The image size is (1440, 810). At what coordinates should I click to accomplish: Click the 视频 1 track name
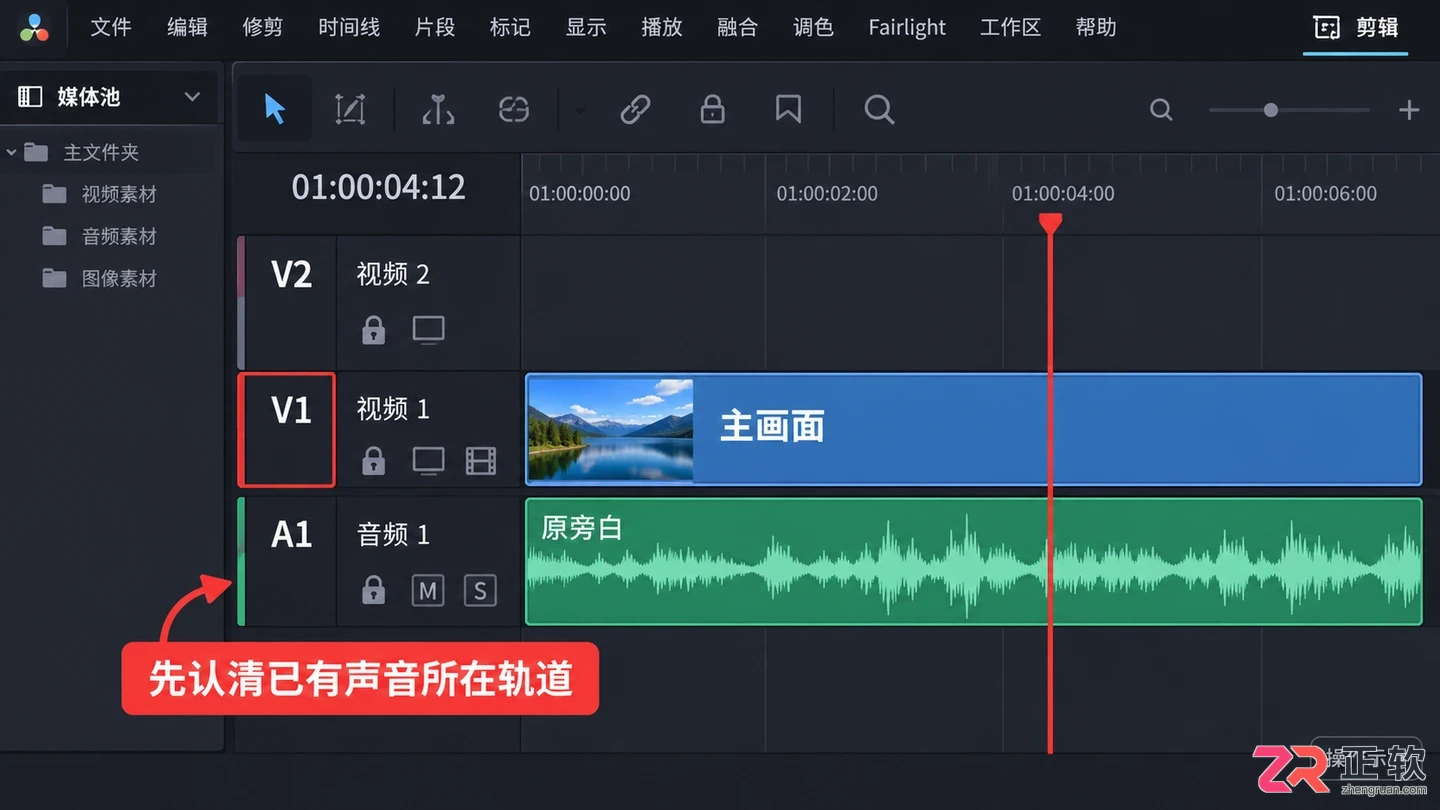[393, 409]
